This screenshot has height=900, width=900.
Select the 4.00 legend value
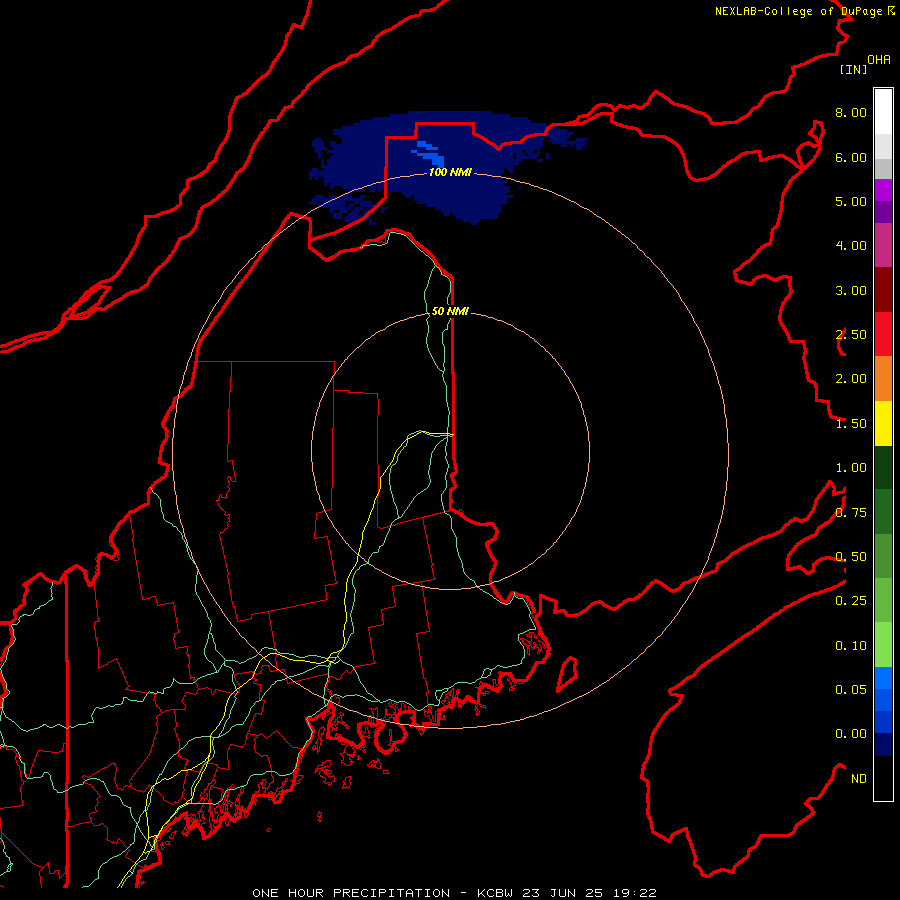[x=851, y=246]
